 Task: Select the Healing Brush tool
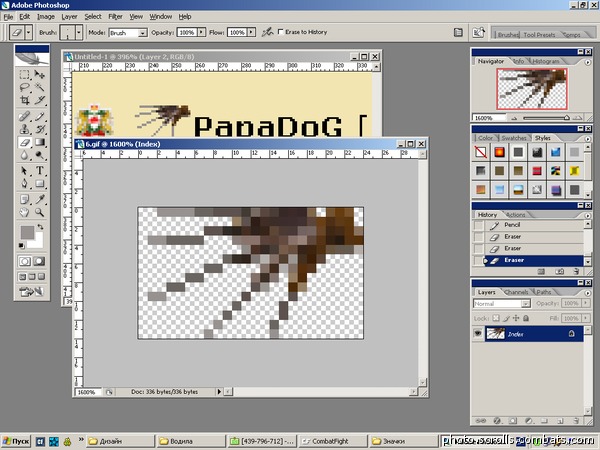pos(25,116)
